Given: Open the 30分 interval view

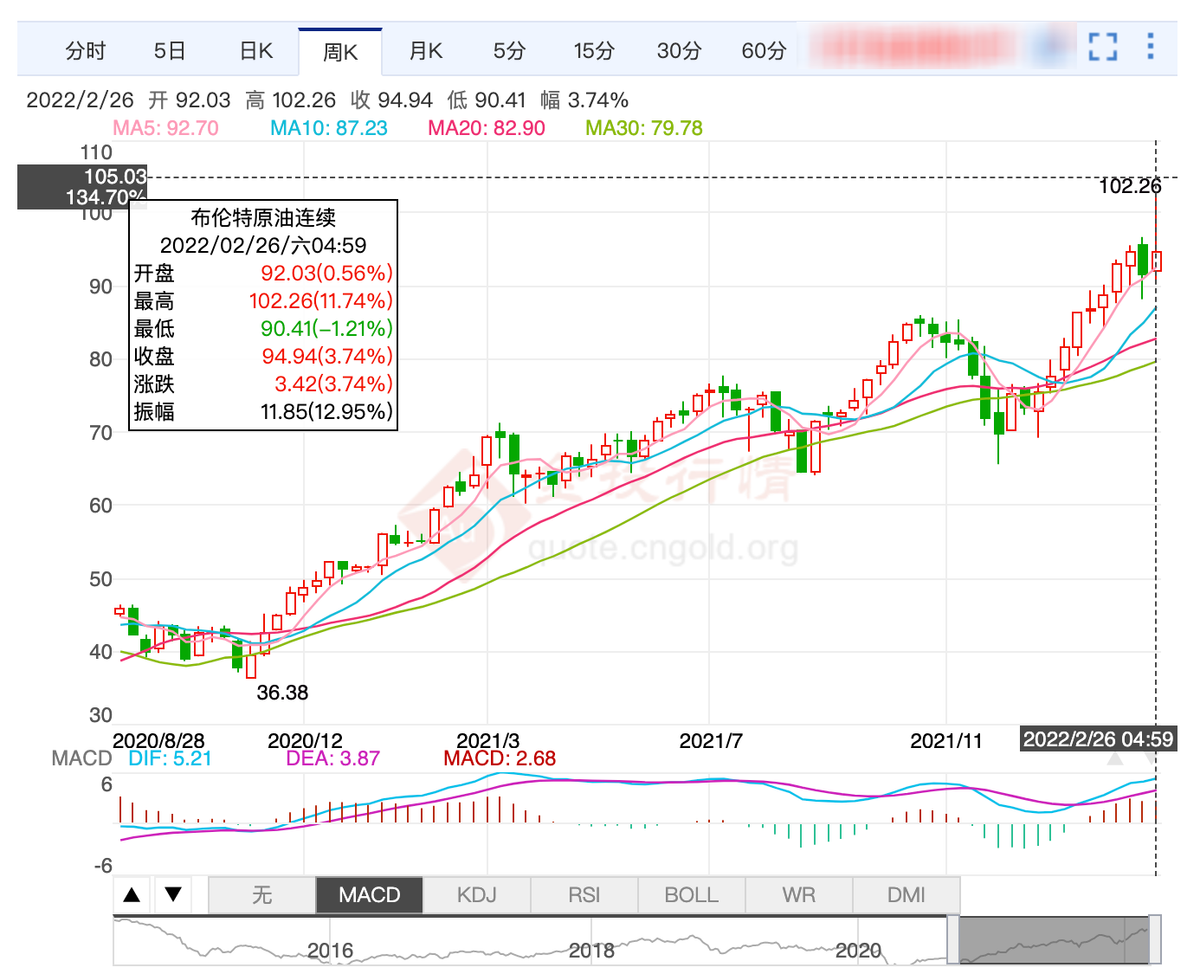Looking at the screenshot, I should click(678, 51).
